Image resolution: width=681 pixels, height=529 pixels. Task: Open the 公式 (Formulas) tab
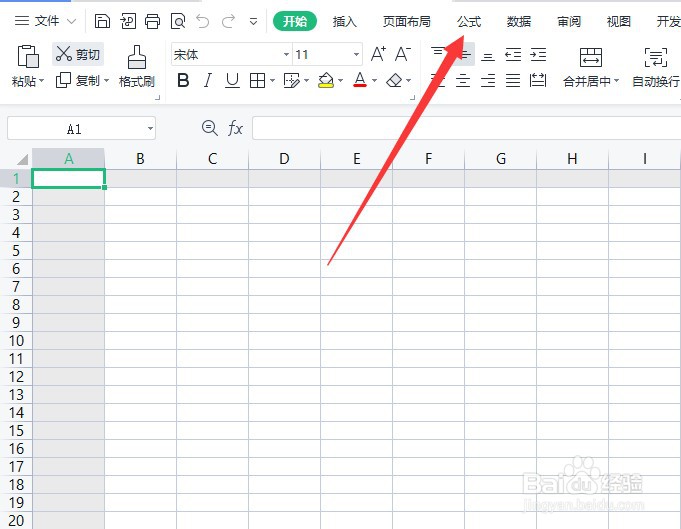(x=469, y=21)
